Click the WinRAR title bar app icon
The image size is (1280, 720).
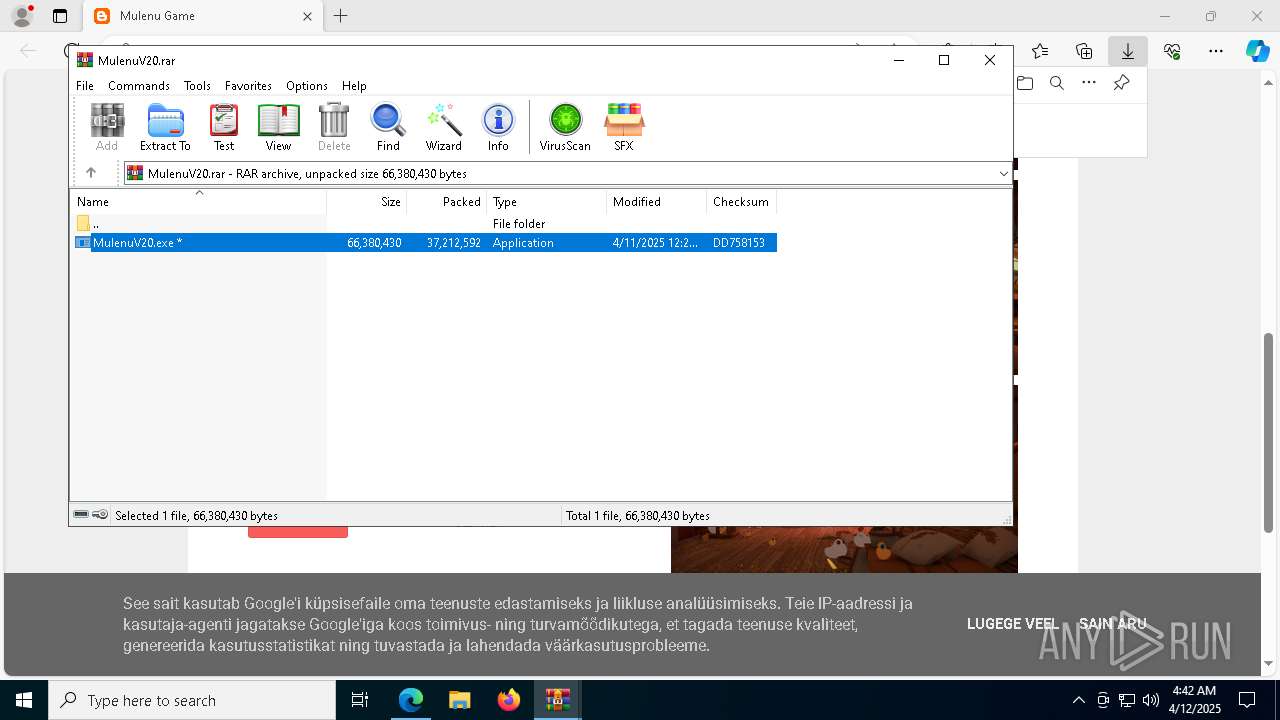pos(85,60)
